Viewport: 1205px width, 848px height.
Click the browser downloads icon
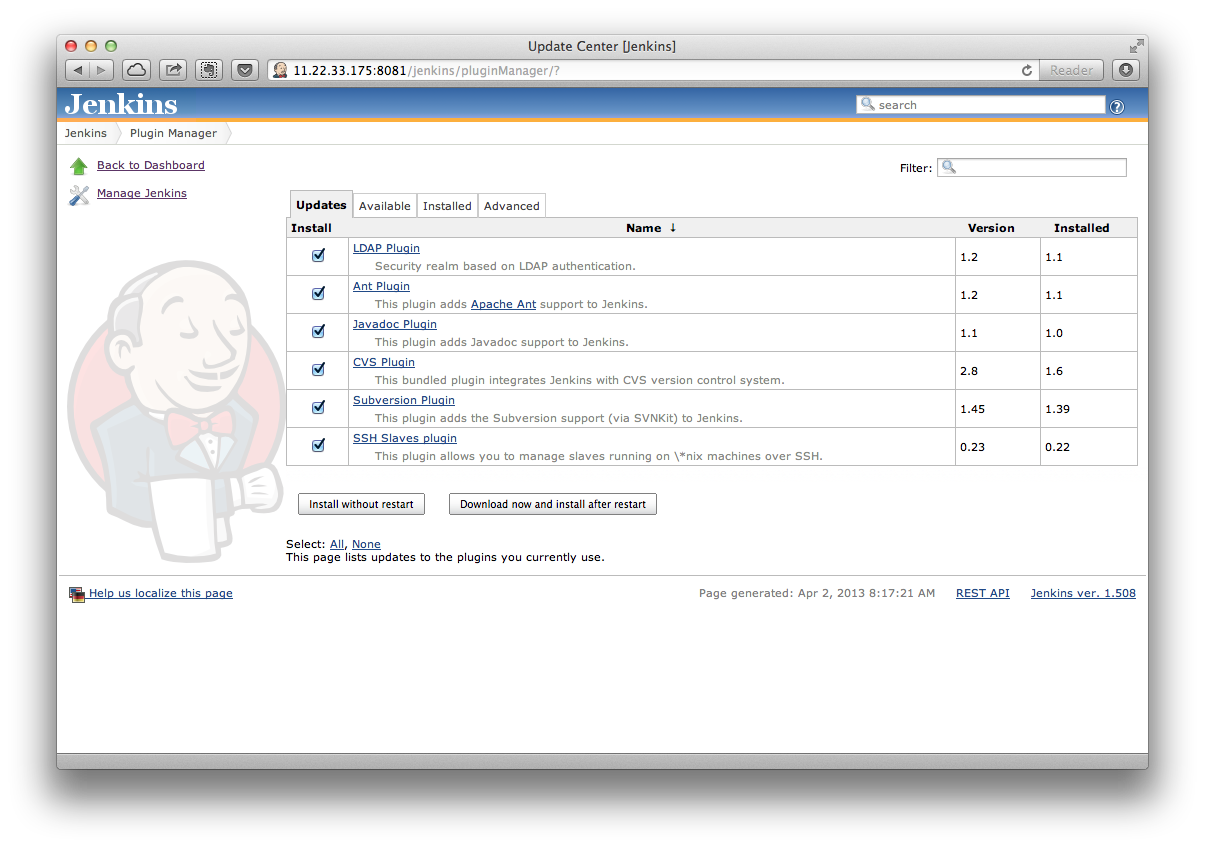pos(1125,70)
